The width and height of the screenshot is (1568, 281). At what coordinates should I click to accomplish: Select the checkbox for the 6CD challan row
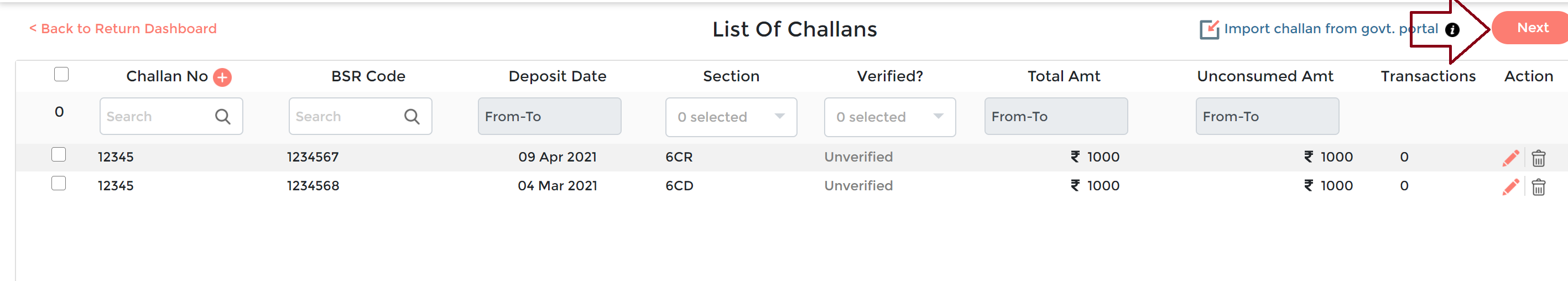click(59, 183)
